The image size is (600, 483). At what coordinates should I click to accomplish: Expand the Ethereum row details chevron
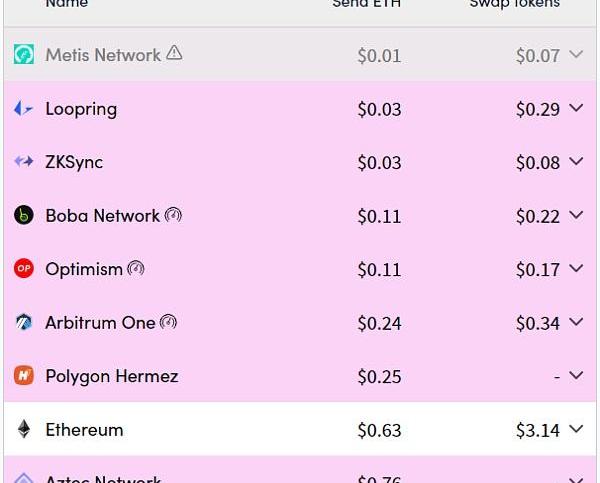[575, 429]
